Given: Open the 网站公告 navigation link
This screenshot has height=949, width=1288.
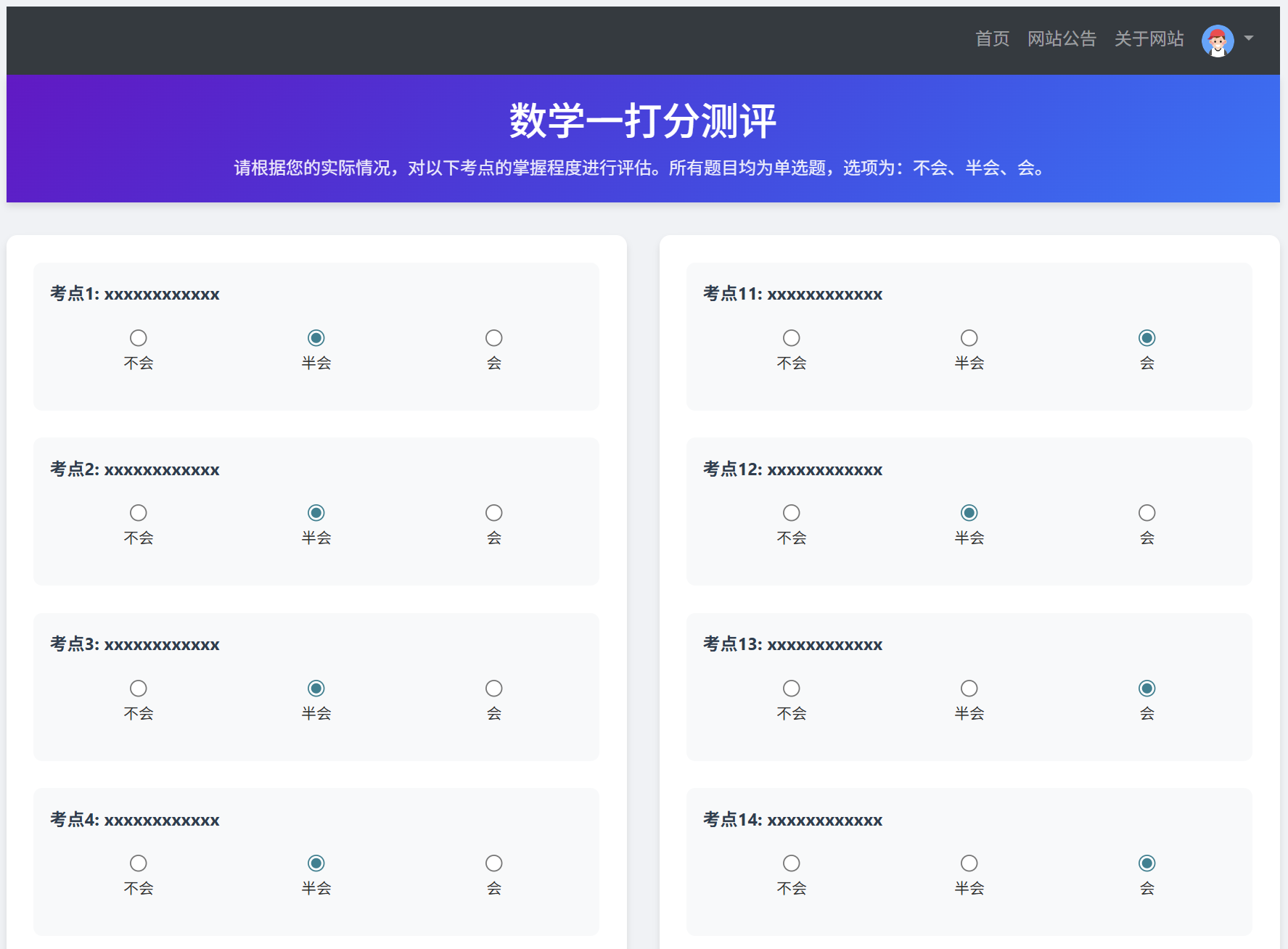Looking at the screenshot, I should tap(1061, 39).
